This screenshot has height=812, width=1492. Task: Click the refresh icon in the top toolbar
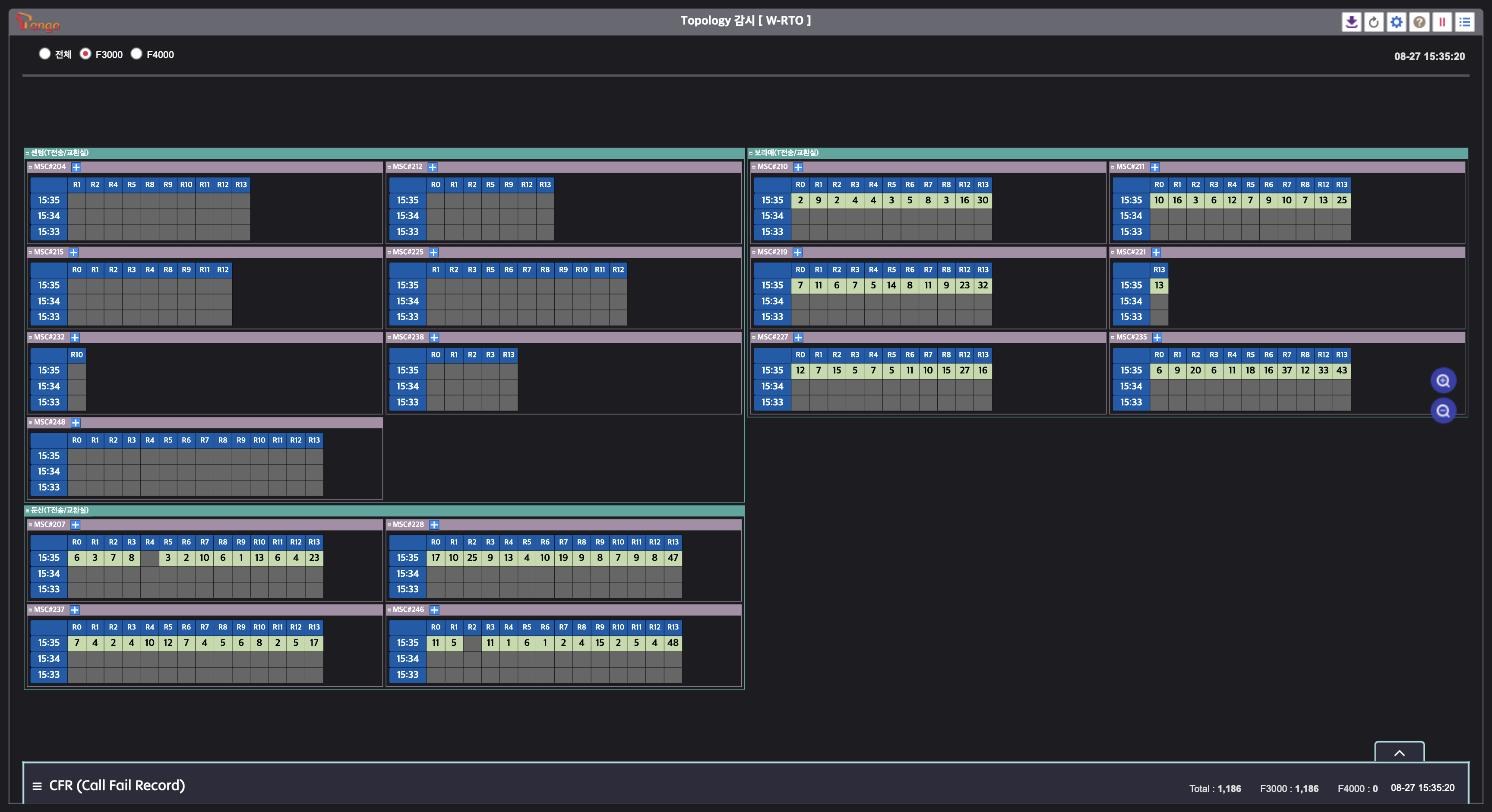(1374, 22)
